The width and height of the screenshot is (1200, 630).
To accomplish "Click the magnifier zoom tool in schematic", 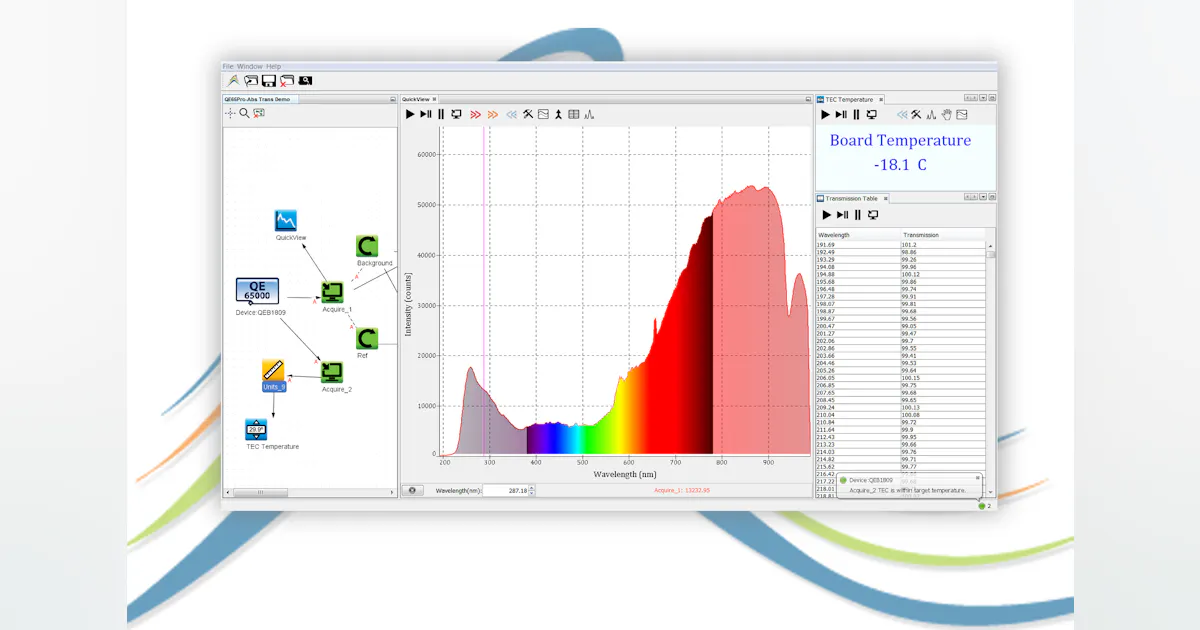I will [x=244, y=113].
